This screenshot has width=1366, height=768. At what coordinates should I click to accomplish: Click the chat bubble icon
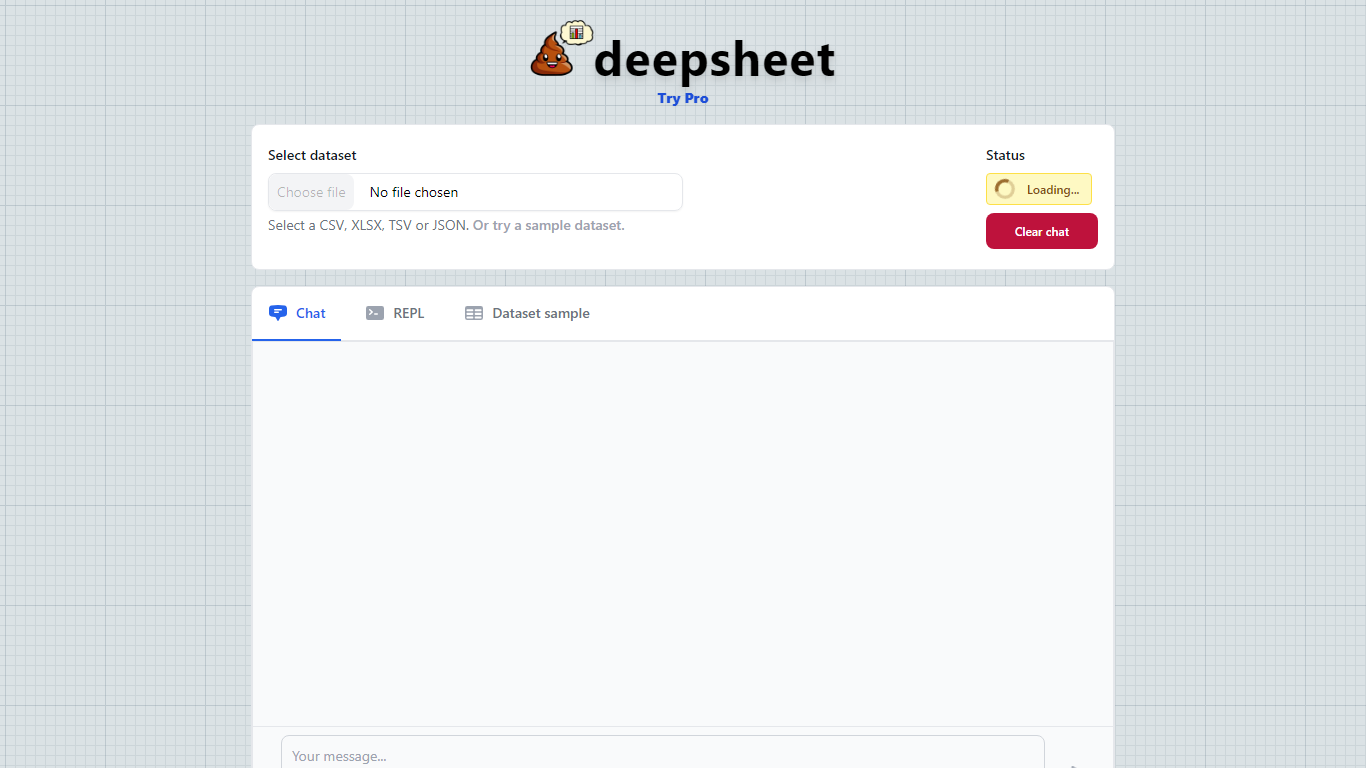(278, 313)
